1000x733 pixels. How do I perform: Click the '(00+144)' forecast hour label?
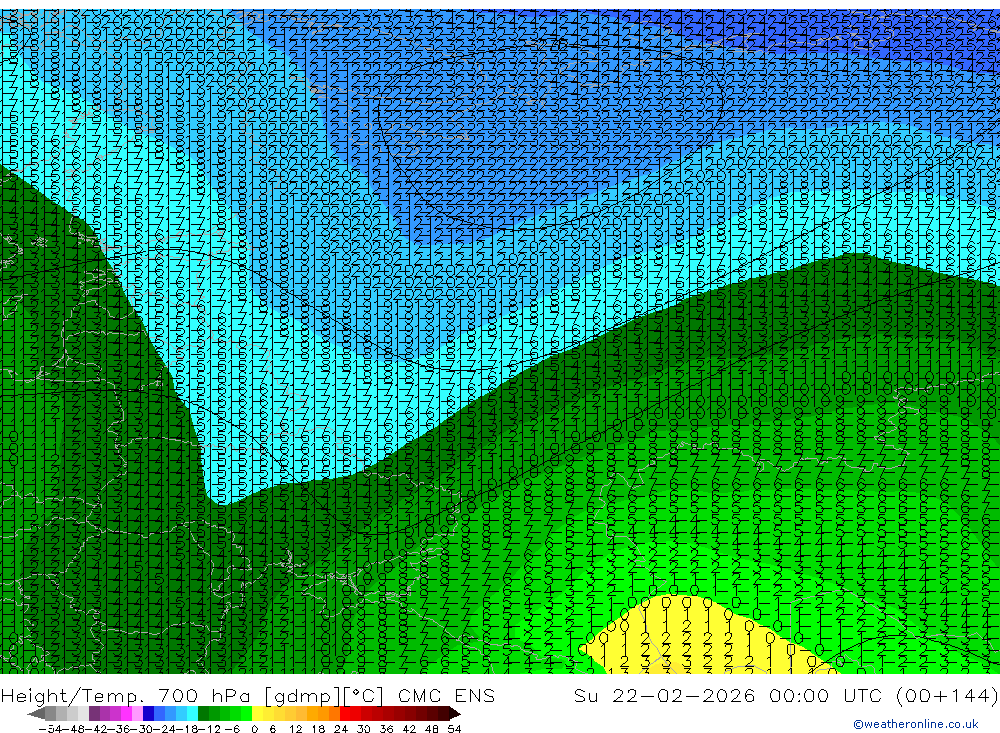click(946, 696)
